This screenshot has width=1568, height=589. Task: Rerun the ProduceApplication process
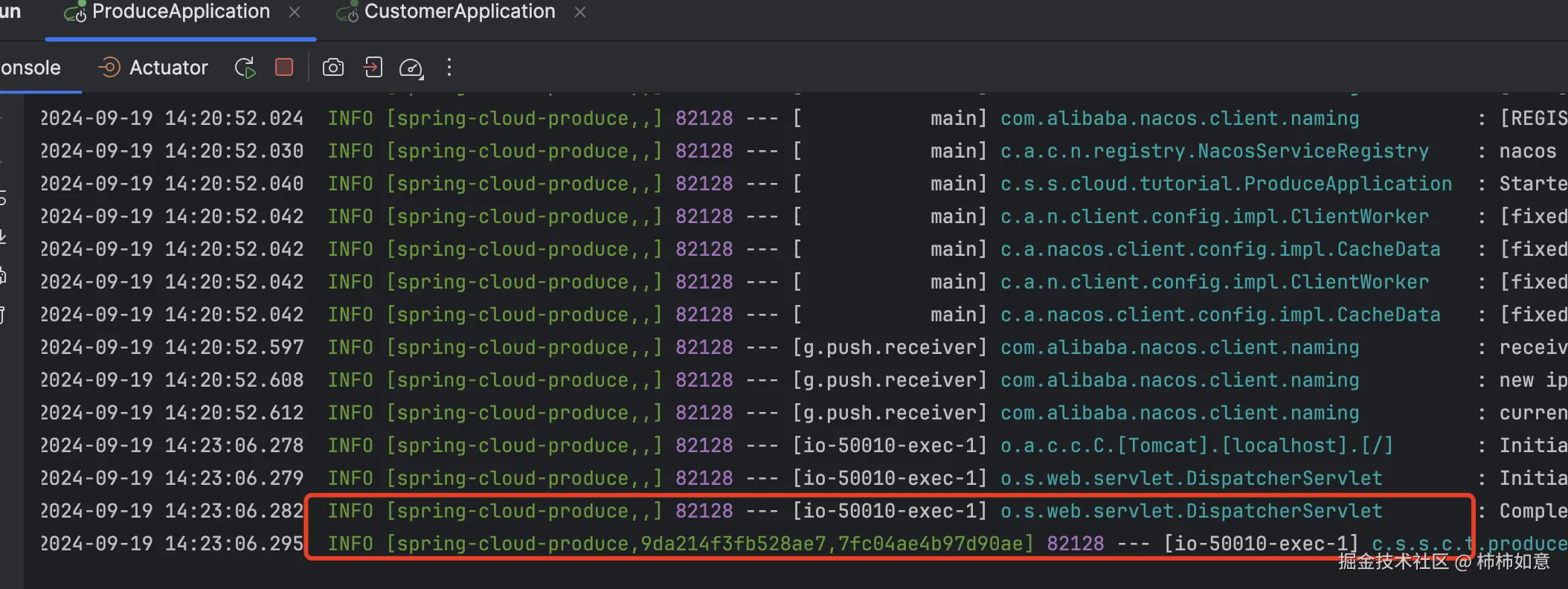point(245,68)
